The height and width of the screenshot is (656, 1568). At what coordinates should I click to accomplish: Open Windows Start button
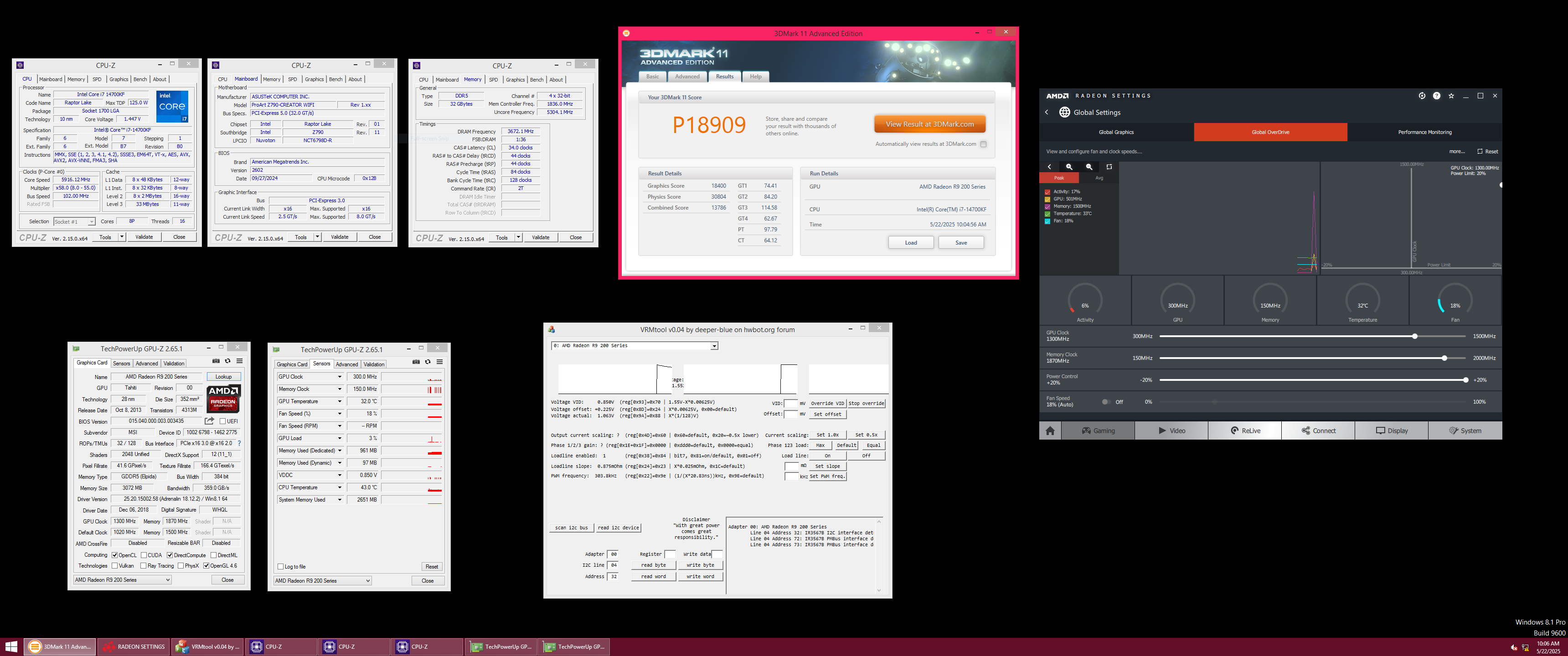pyautogui.click(x=11, y=647)
